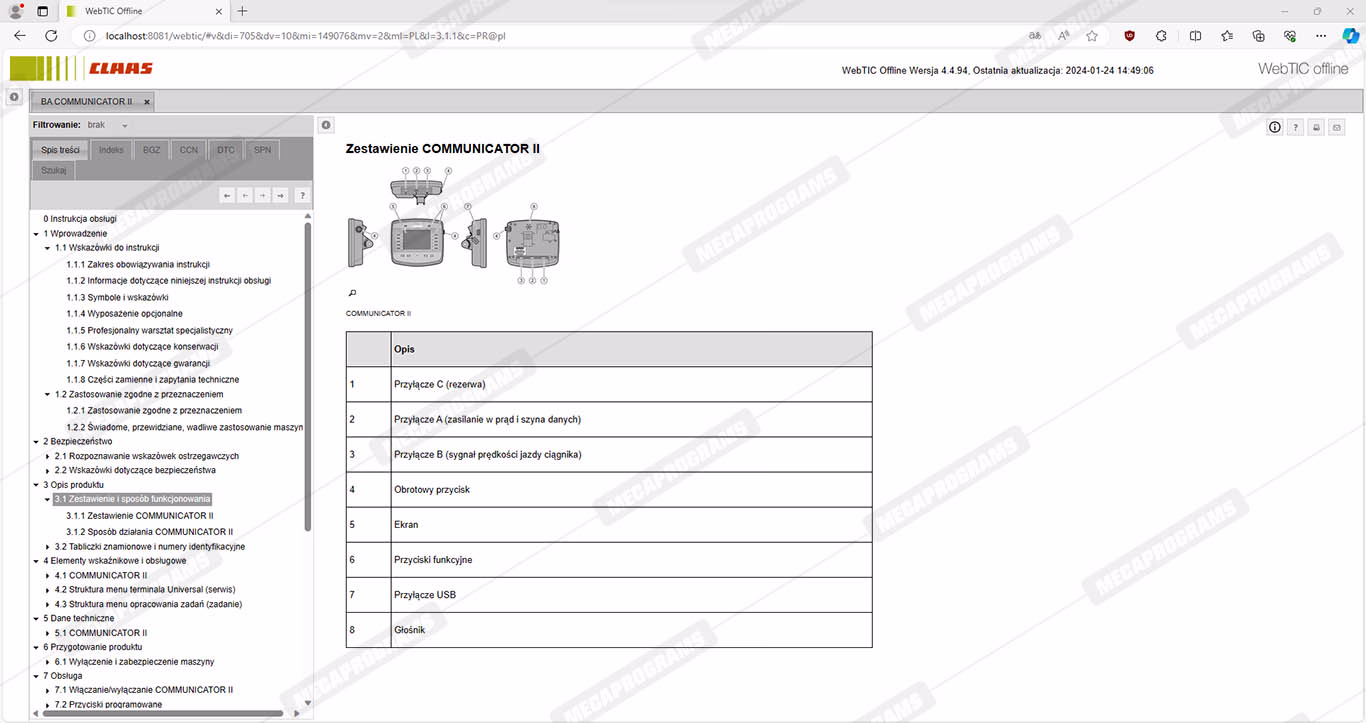Image resolution: width=1366 pixels, height=723 pixels.
Task: Click the browser back arrow
Action: click(x=20, y=35)
